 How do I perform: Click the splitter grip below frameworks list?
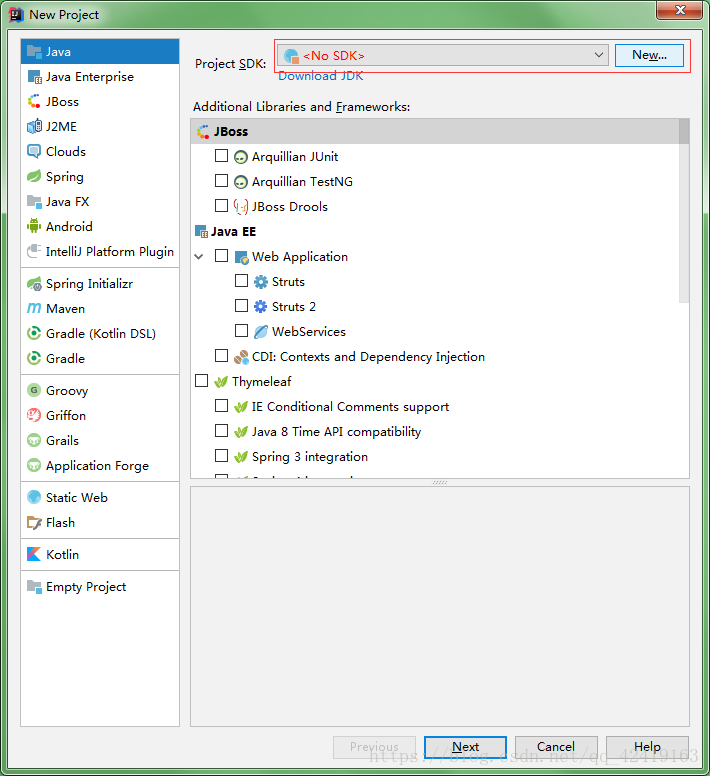click(439, 482)
